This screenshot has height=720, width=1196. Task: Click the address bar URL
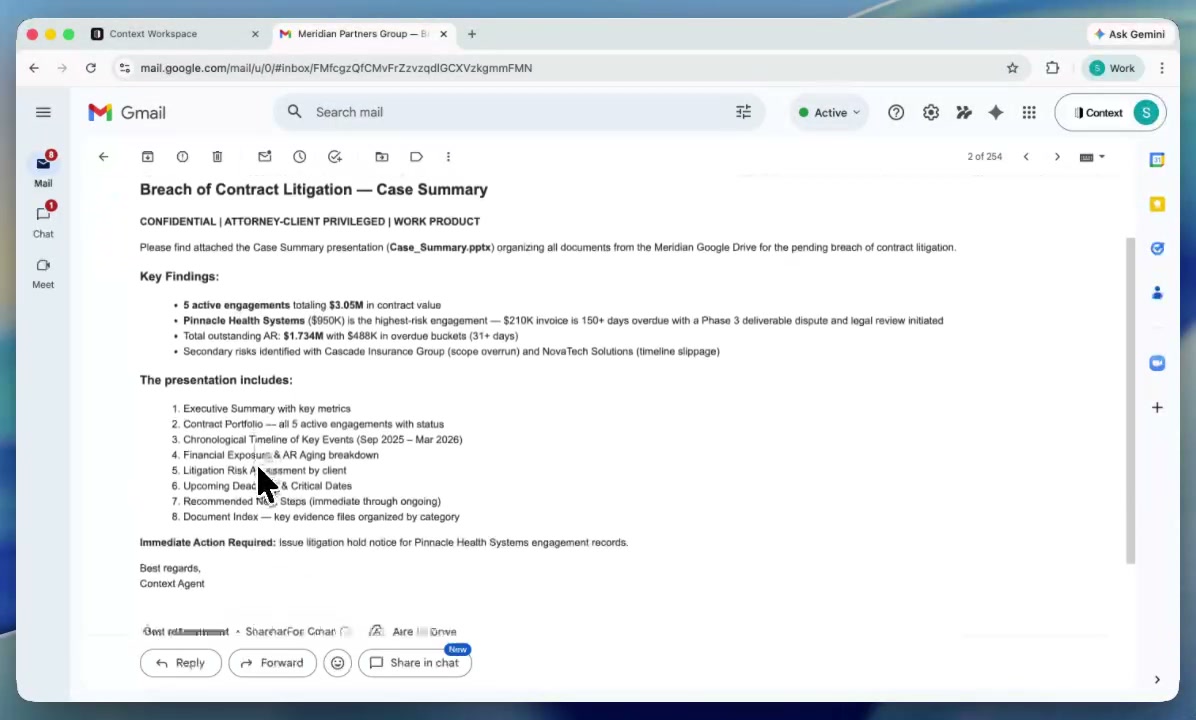(336, 68)
